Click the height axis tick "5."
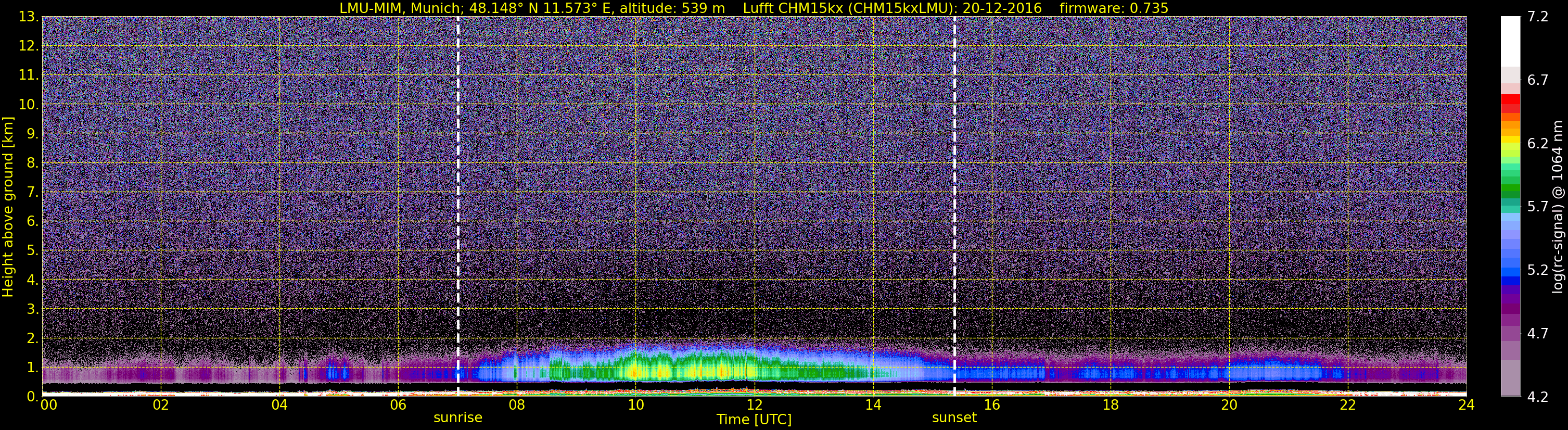1568x430 pixels. click(x=32, y=251)
